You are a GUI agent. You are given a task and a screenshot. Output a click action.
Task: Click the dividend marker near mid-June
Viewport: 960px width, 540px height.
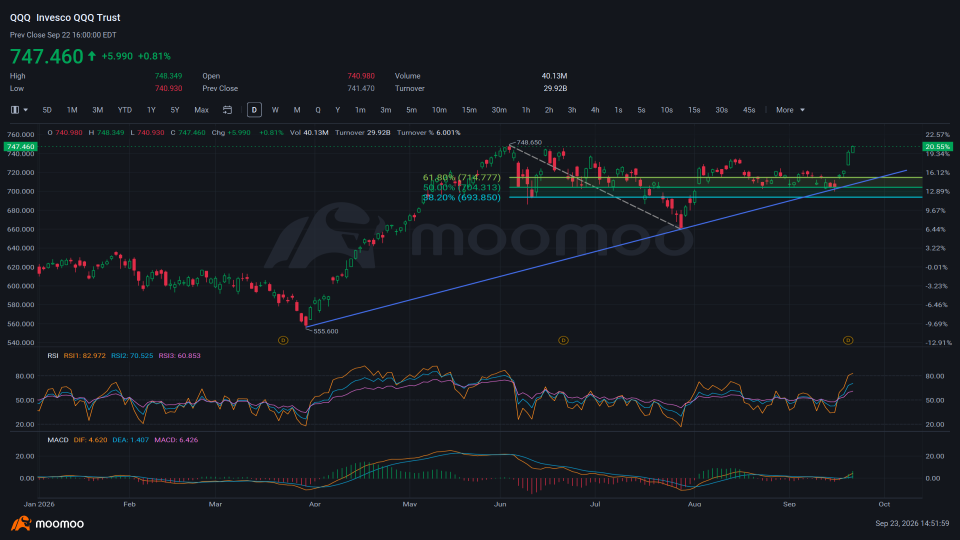563,340
